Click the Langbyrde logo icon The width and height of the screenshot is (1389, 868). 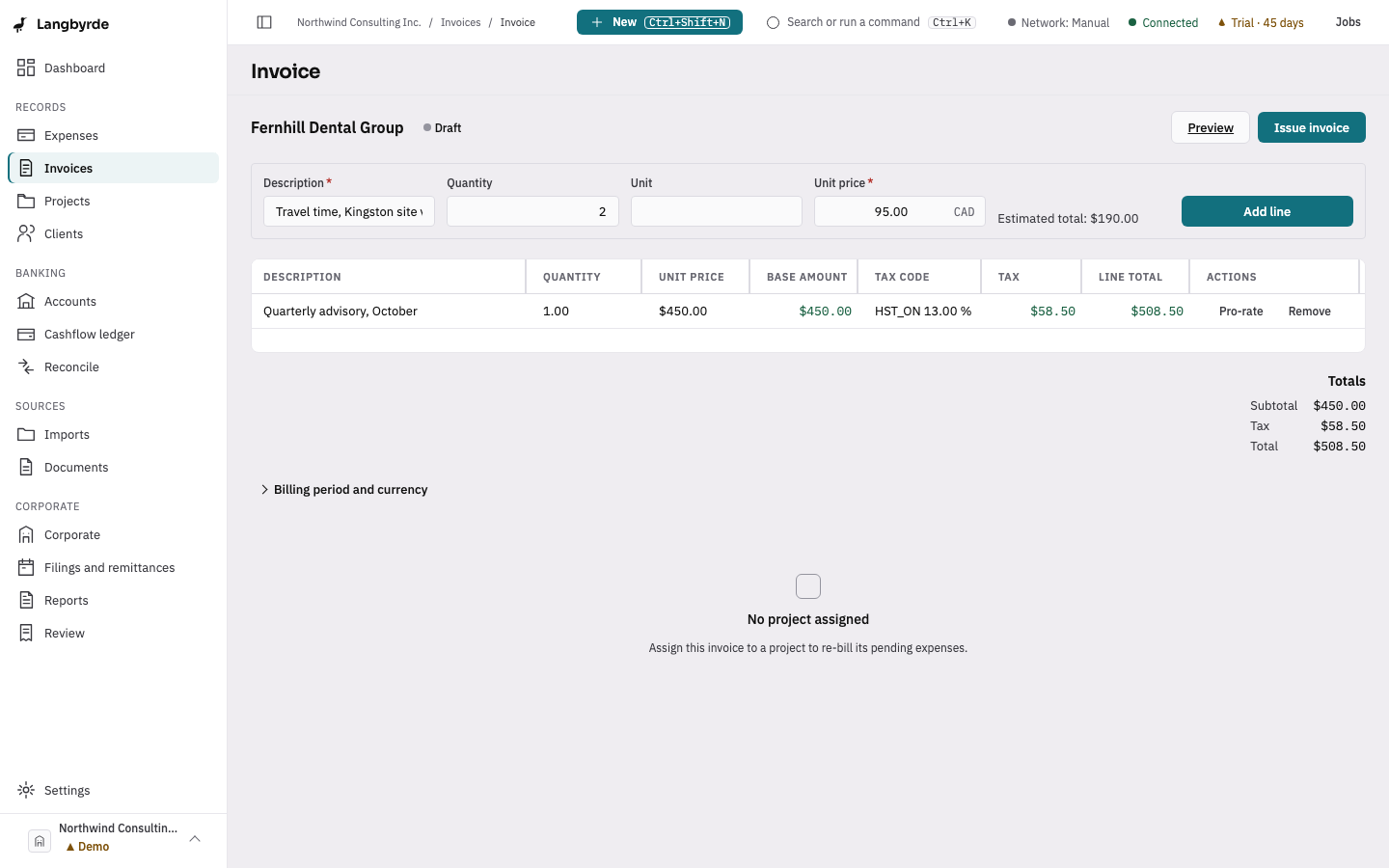(x=20, y=24)
